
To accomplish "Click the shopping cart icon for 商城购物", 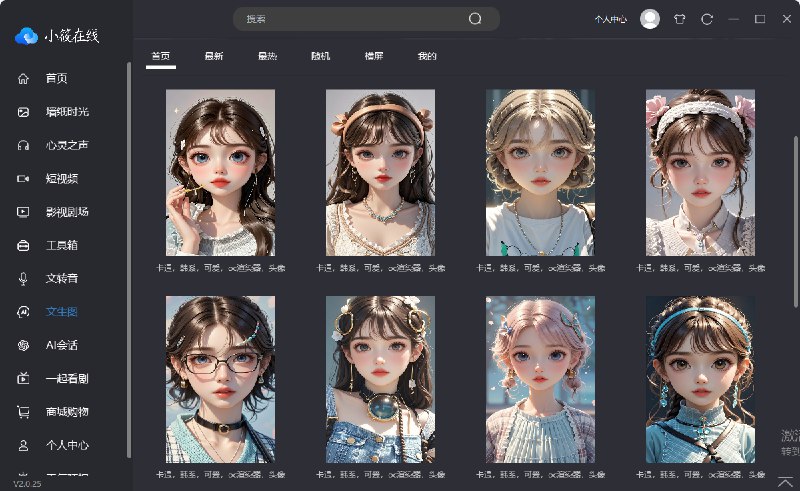I will (23, 411).
